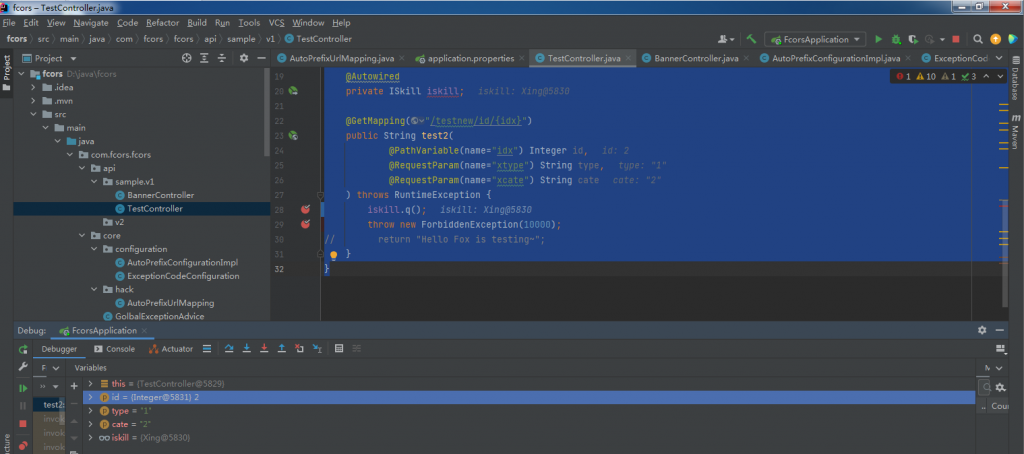Collapse the src folder
The image size is (1024, 454).
[33, 114]
